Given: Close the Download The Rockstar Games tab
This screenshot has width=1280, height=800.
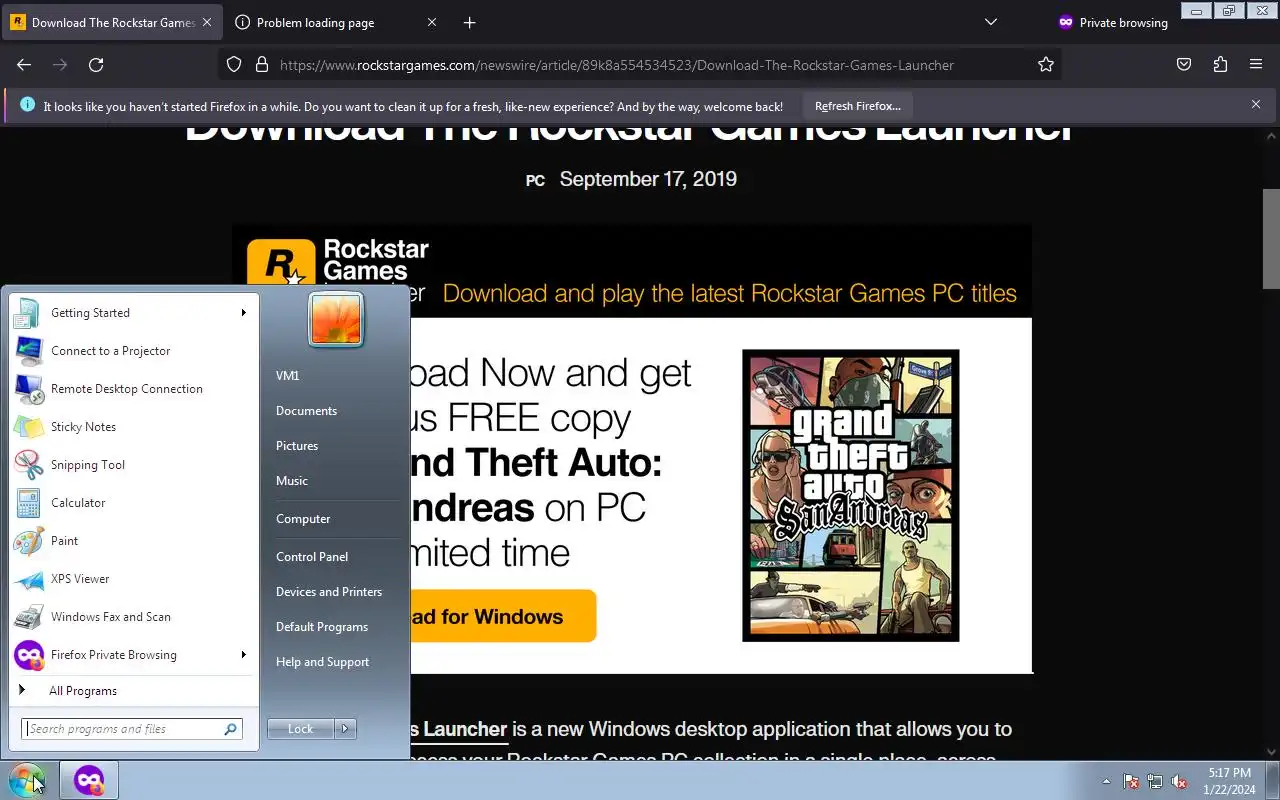Looking at the screenshot, I should click(207, 22).
